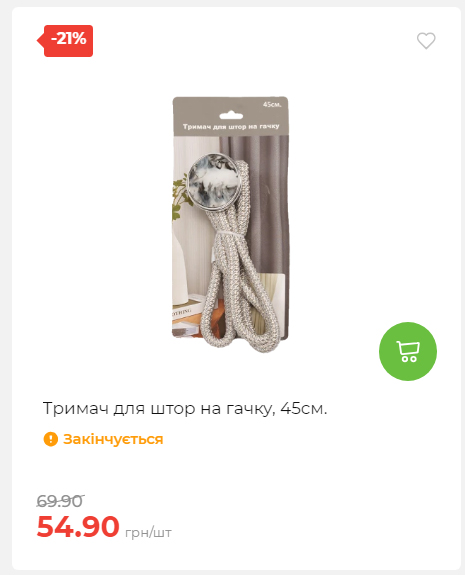This screenshot has height=575, width=465.
Task: Click the crossed-out old price 69.90
Action: click(x=60, y=501)
